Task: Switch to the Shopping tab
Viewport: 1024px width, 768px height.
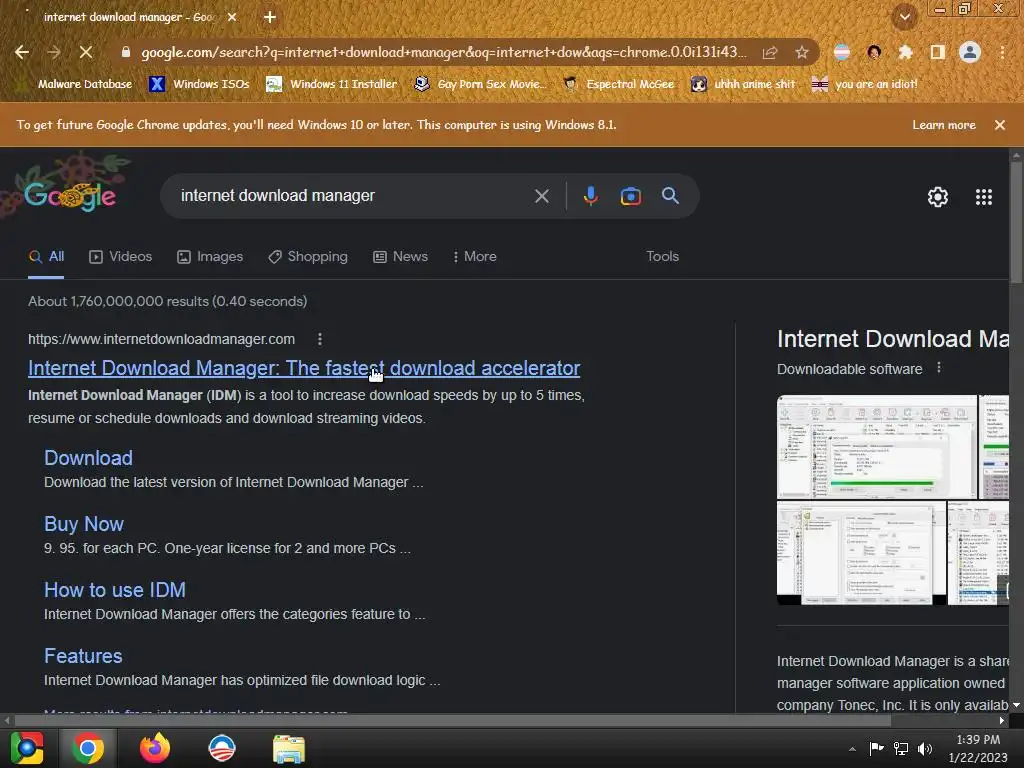Action: click(x=308, y=257)
